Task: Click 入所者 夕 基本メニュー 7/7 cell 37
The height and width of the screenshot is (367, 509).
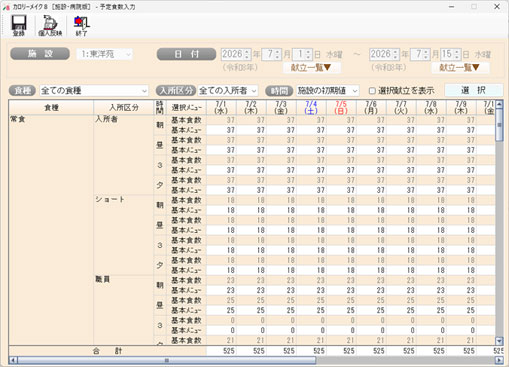Action: tap(401, 190)
